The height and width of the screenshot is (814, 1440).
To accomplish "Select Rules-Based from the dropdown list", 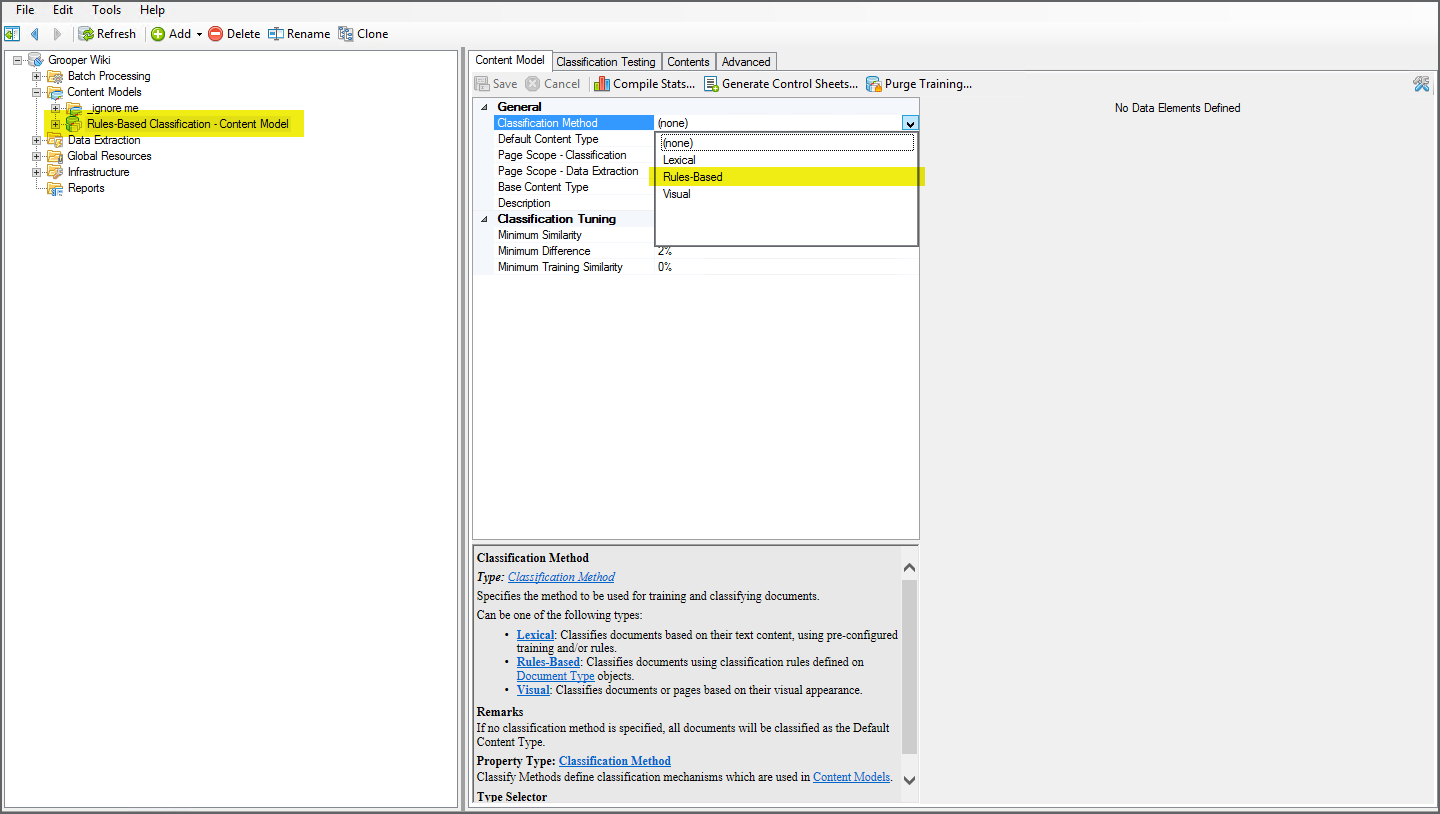I will tap(692, 177).
